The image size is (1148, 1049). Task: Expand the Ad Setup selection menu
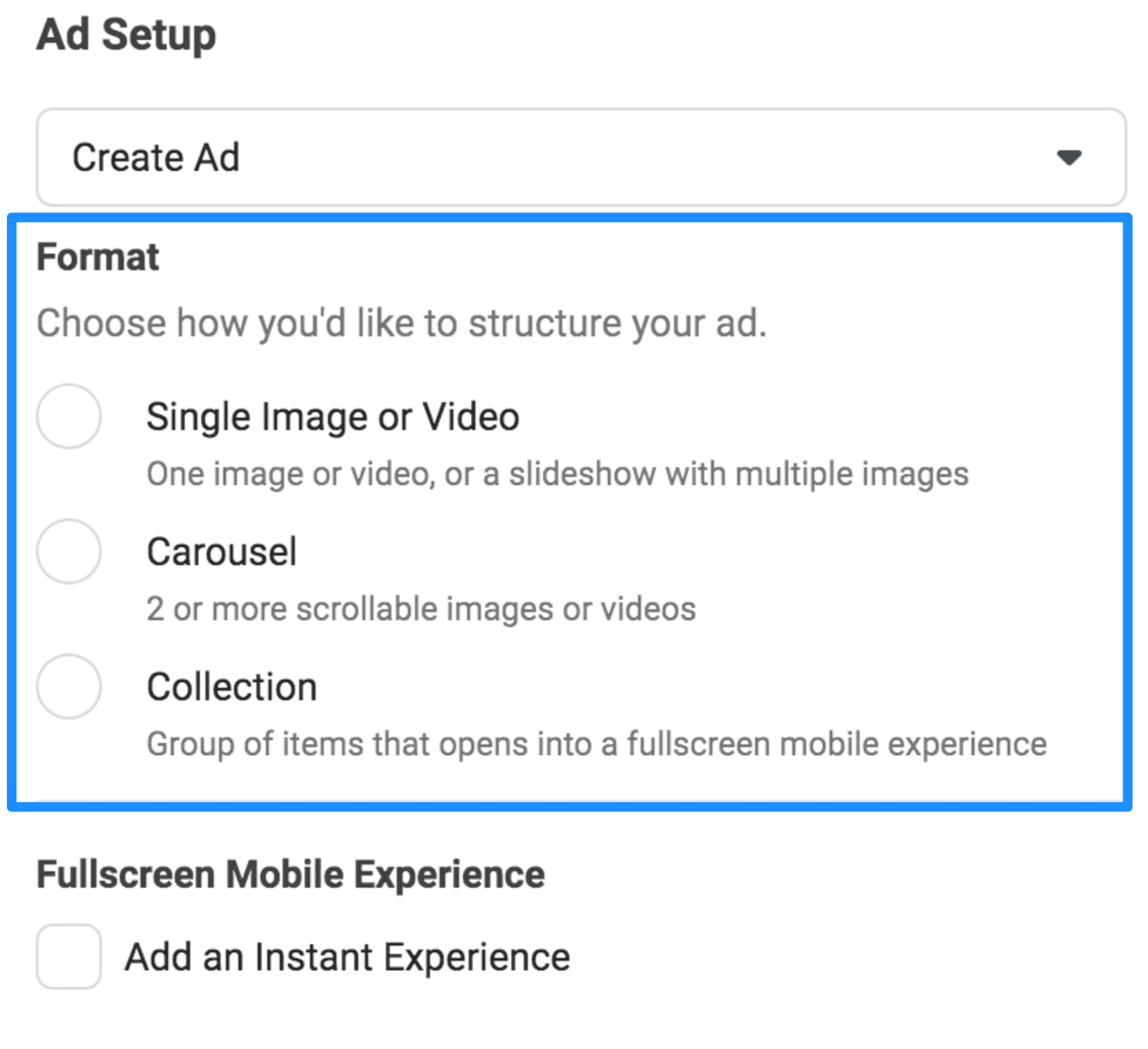click(579, 157)
